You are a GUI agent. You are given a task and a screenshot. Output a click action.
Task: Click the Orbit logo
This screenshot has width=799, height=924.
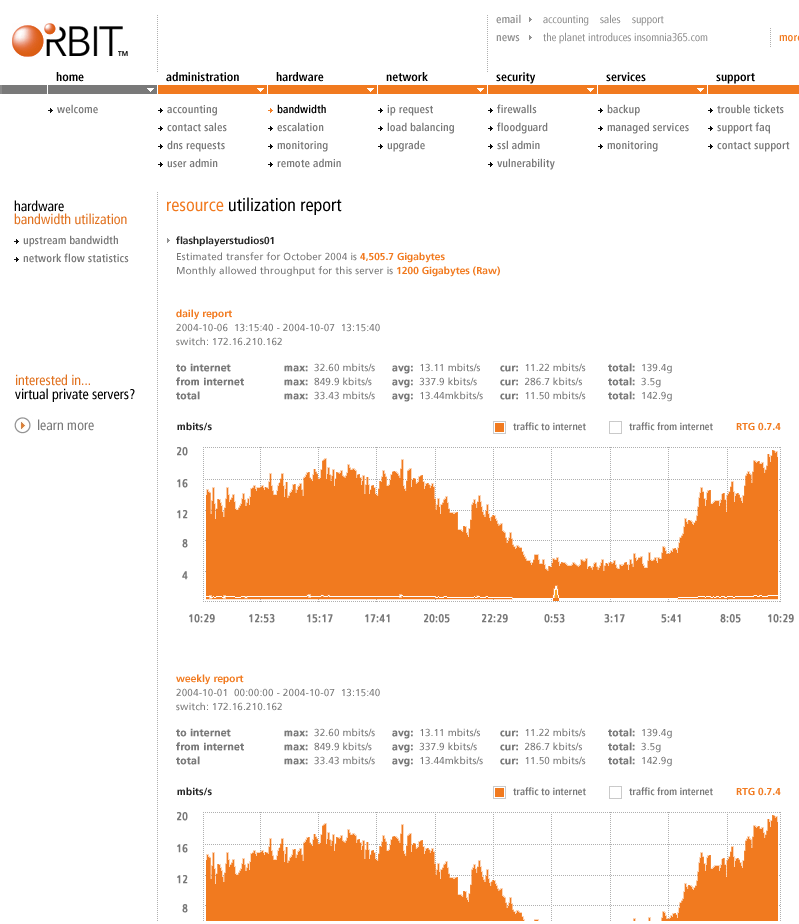pos(70,41)
